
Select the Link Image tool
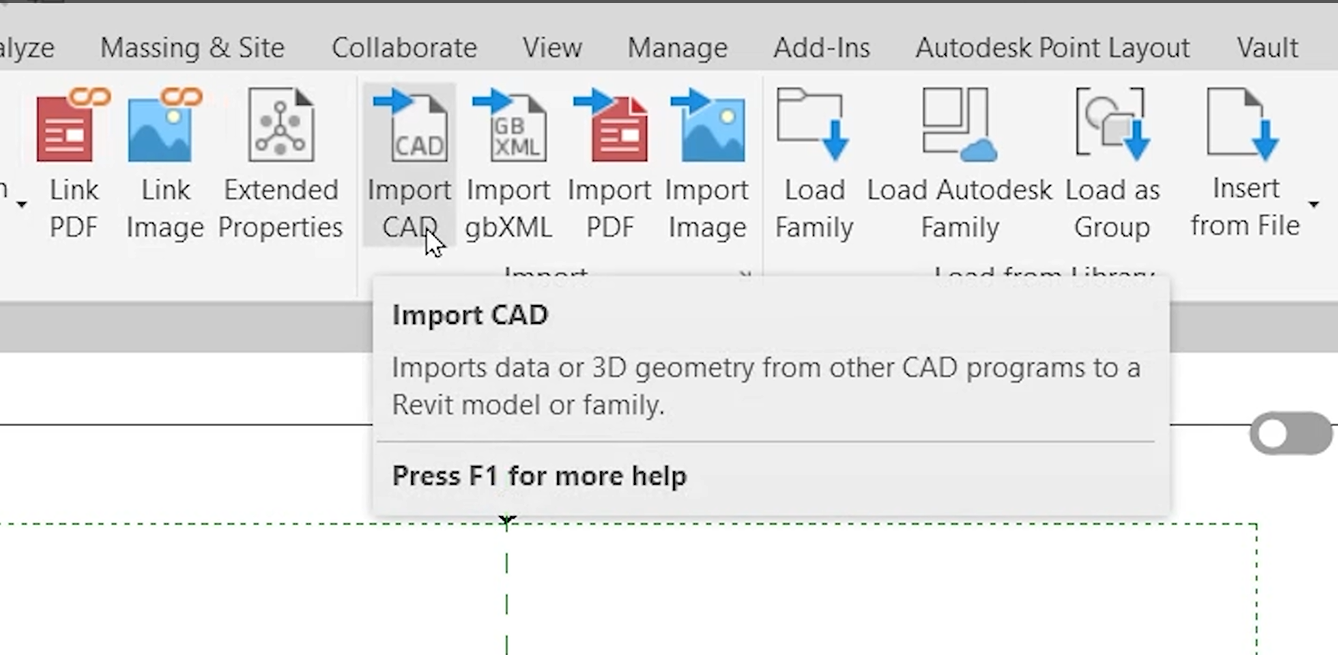pyautogui.click(x=165, y=165)
